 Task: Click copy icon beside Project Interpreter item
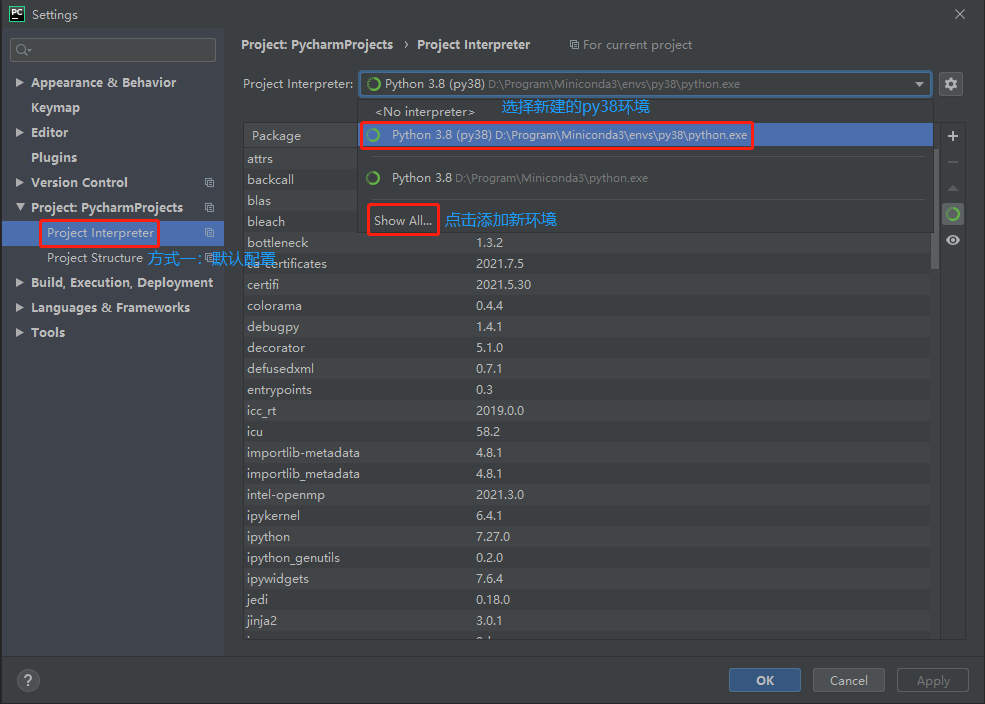(209, 233)
